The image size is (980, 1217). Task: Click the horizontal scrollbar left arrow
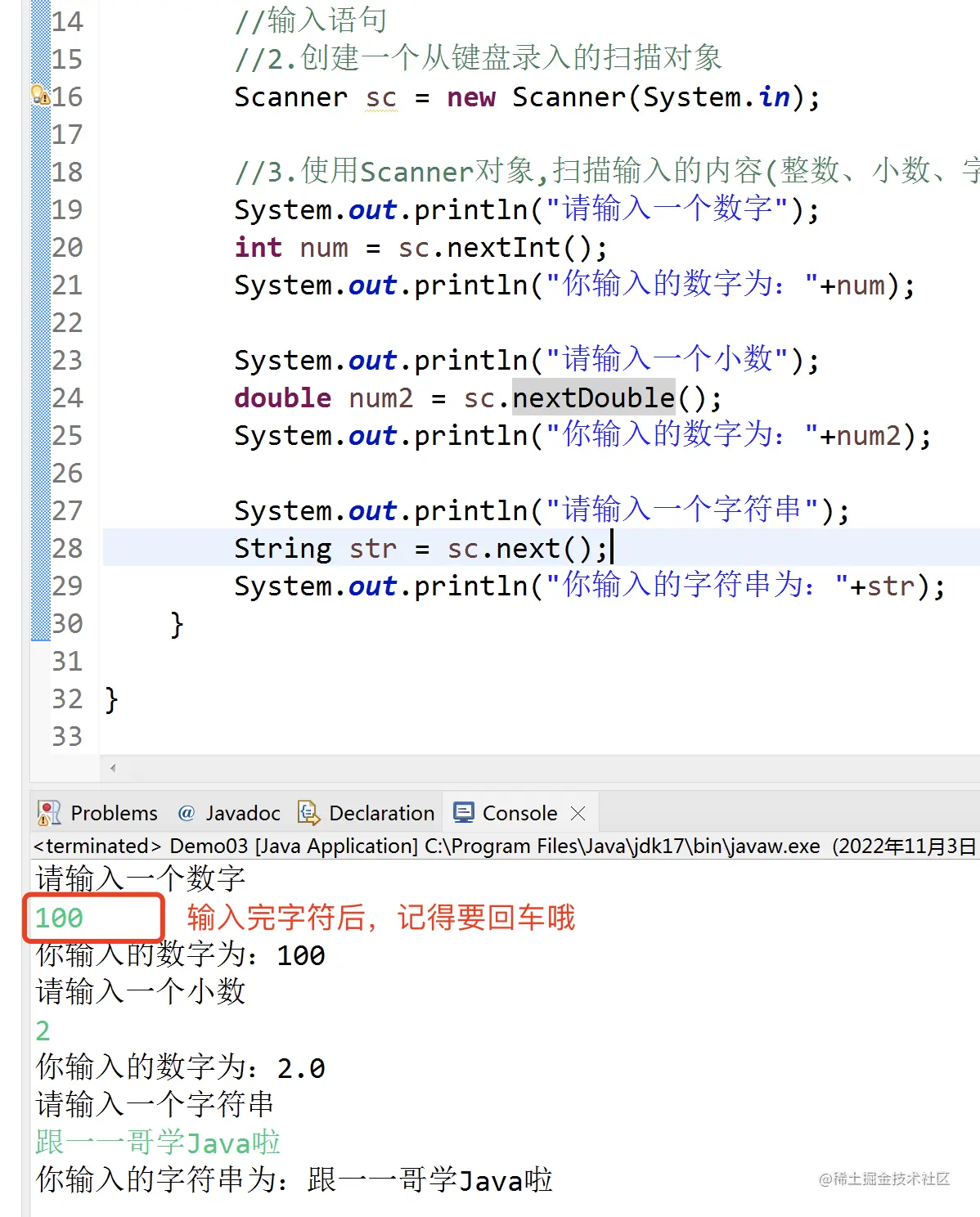[x=113, y=768]
